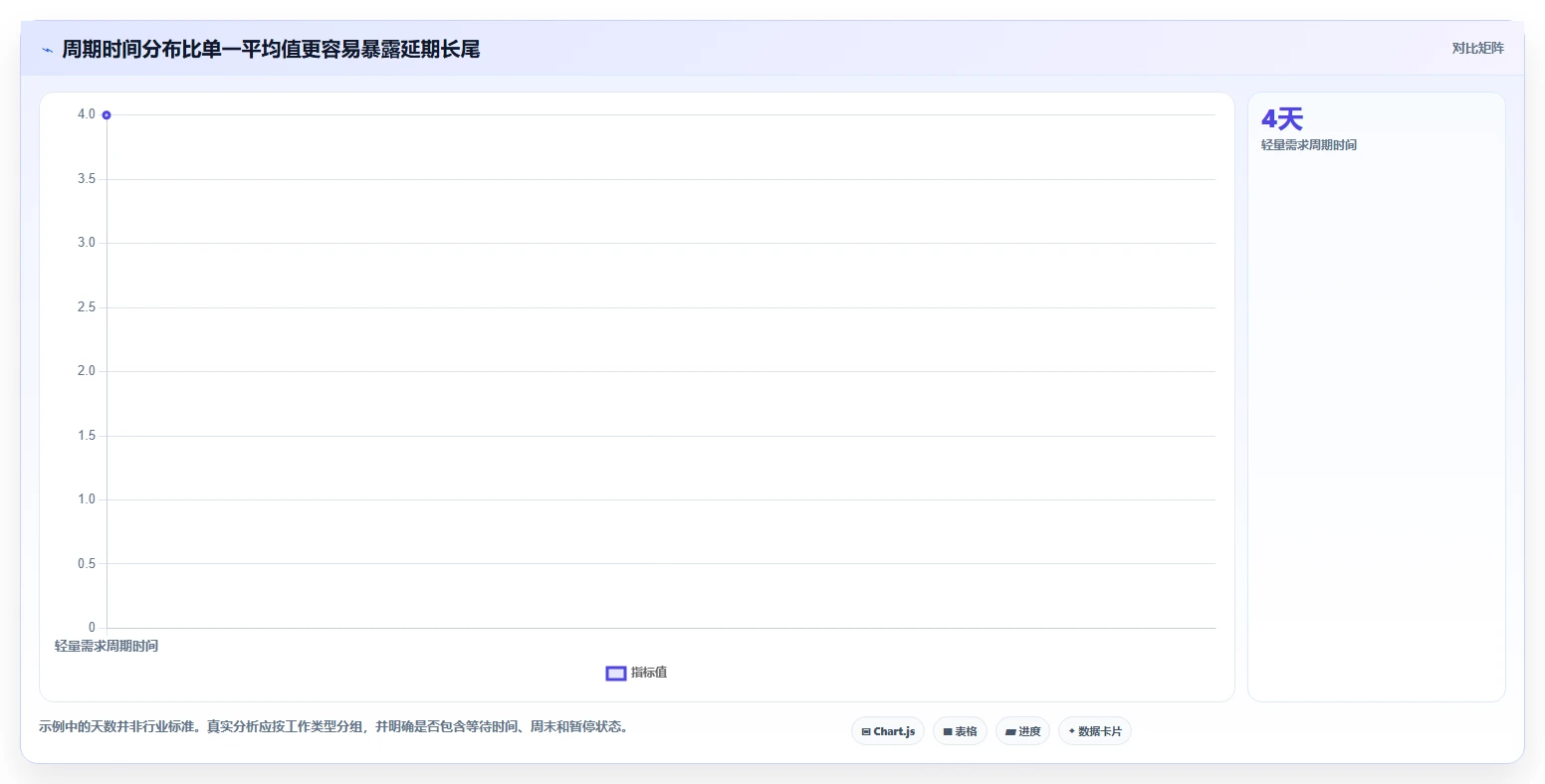Select the 进度 tag
The height and width of the screenshot is (784, 1545).
[x=1022, y=731]
